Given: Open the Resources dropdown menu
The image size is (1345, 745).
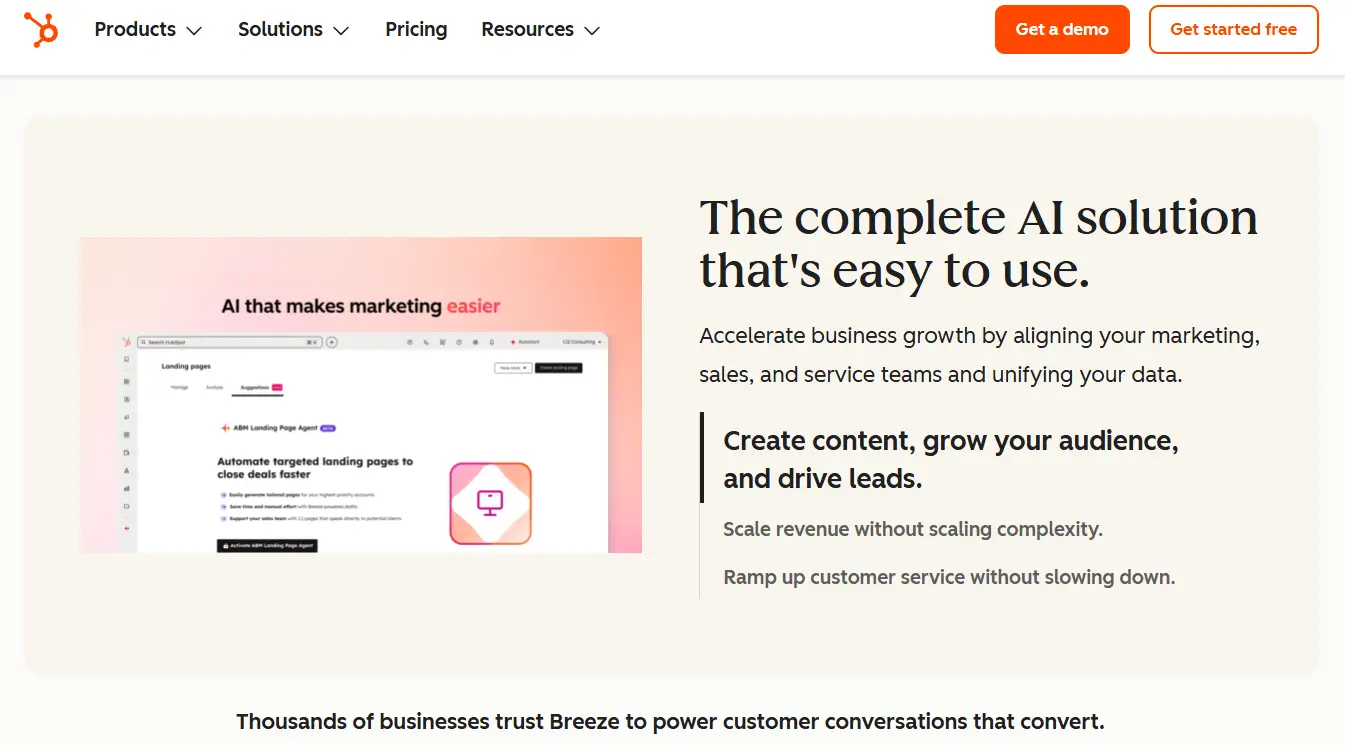Looking at the screenshot, I should point(540,30).
